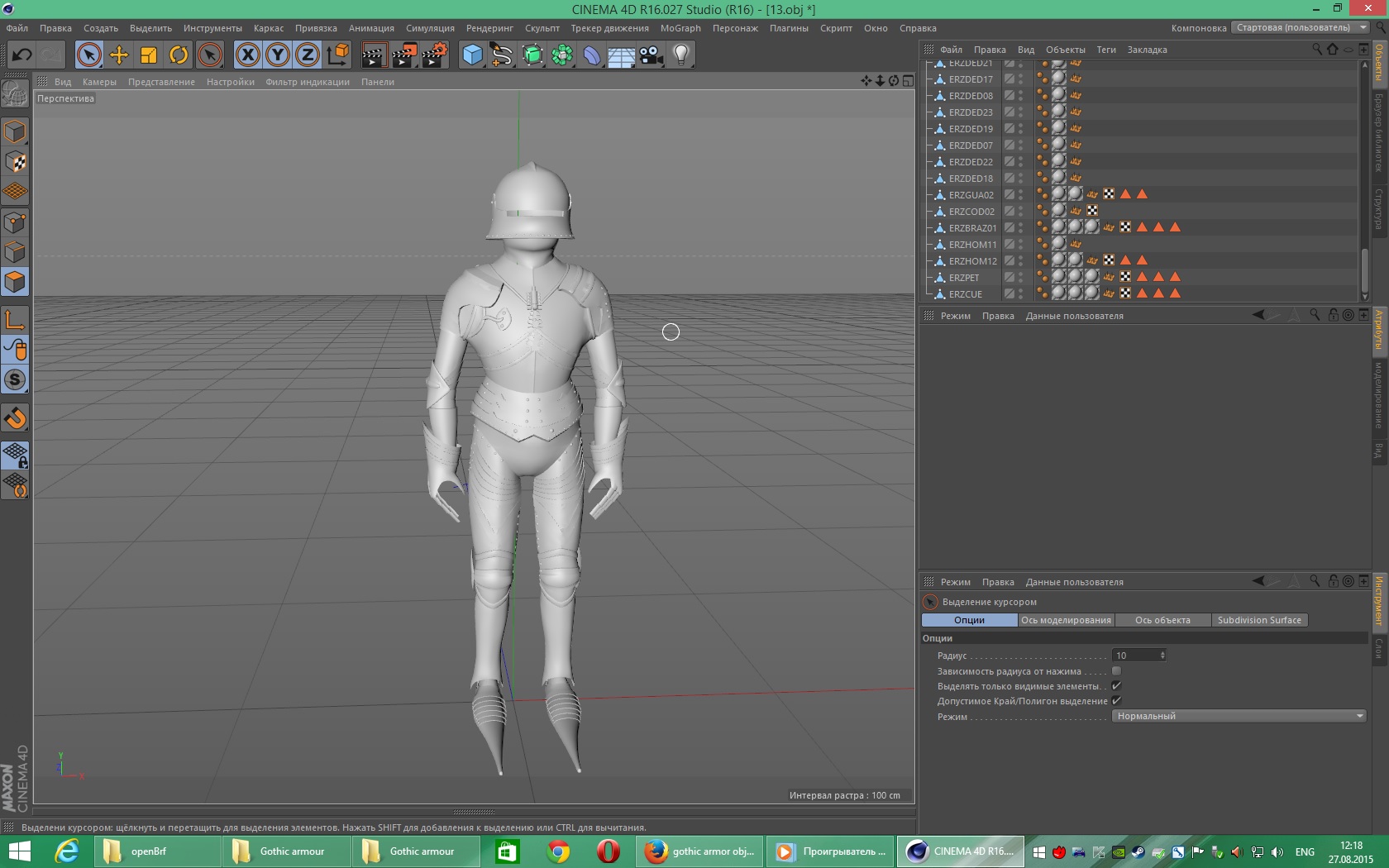Toggle Зависимость радиуса от нажима checkbox
The width and height of the screenshot is (1389, 868).
tap(1116, 671)
